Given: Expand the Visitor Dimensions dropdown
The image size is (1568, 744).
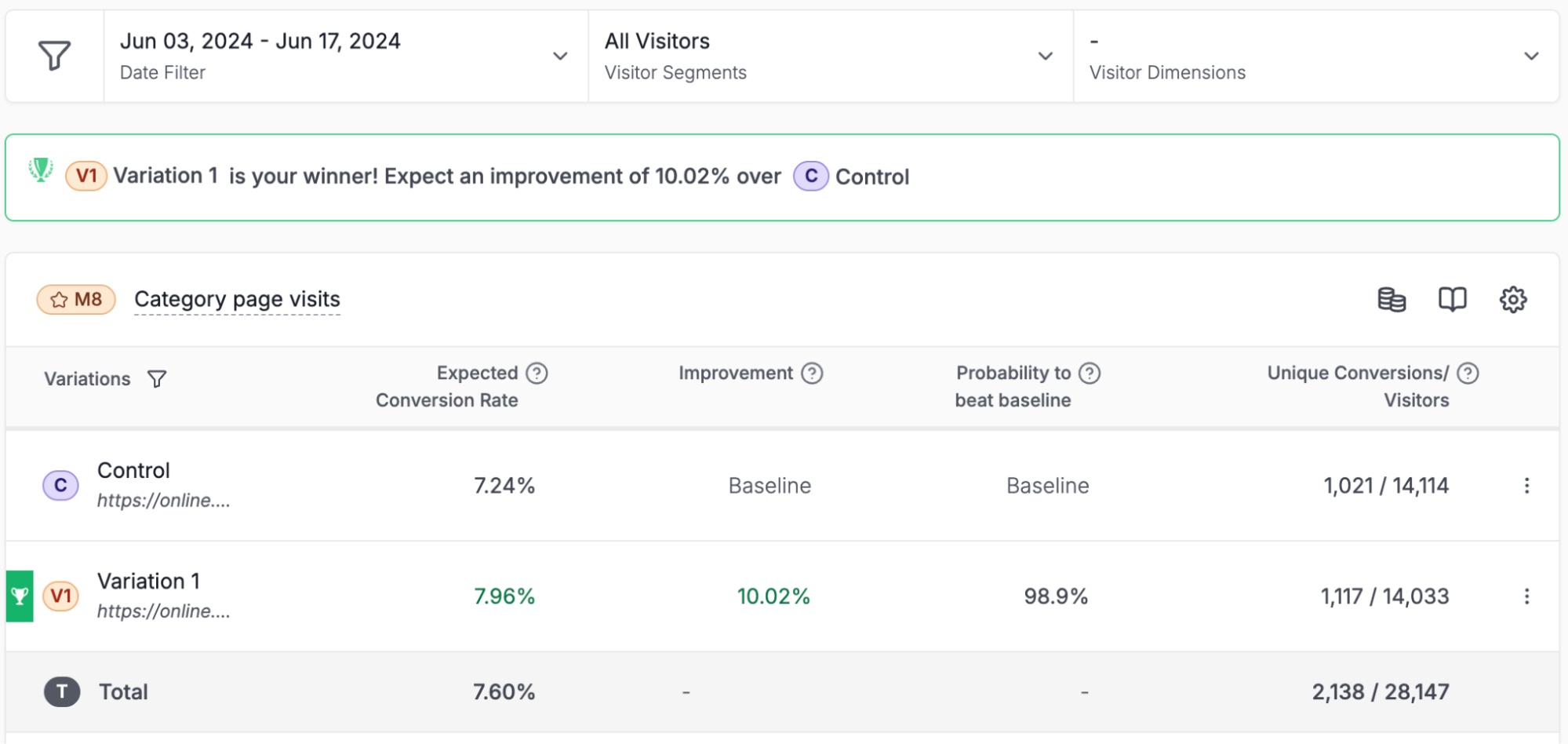Looking at the screenshot, I should (1531, 56).
